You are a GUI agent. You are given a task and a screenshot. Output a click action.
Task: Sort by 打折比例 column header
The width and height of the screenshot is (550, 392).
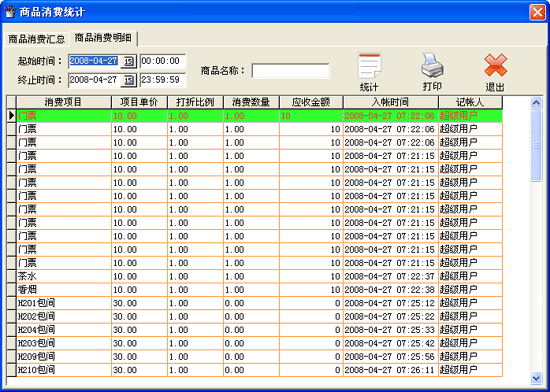[195, 102]
